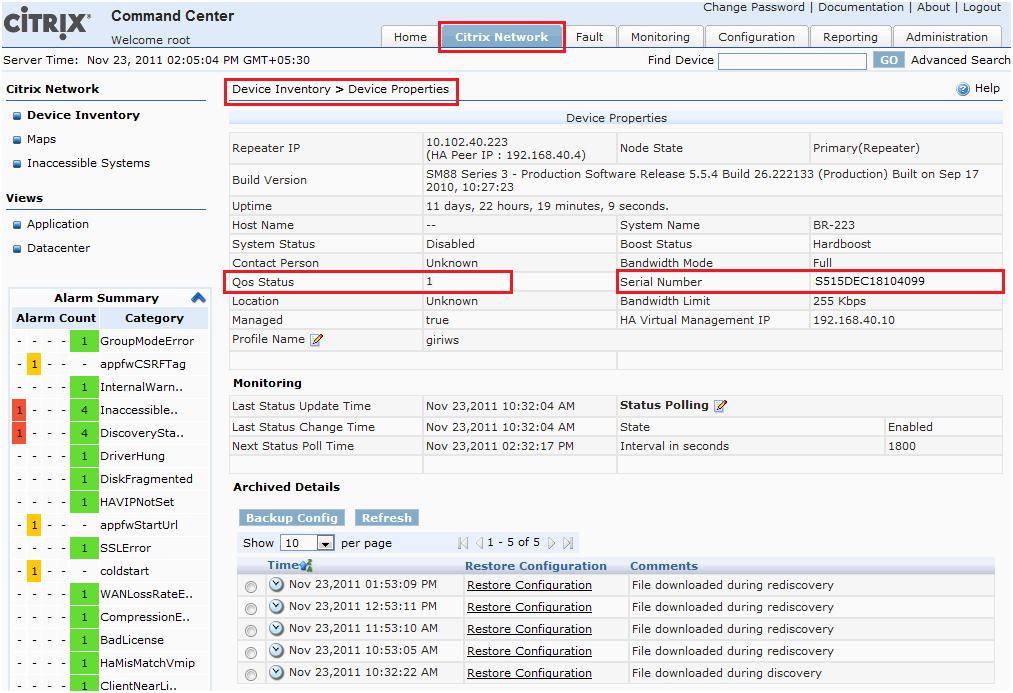The width and height of the screenshot is (1013, 693).
Task: Select the 10:53:05 AM backup radio button
Action: [x=251, y=652]
